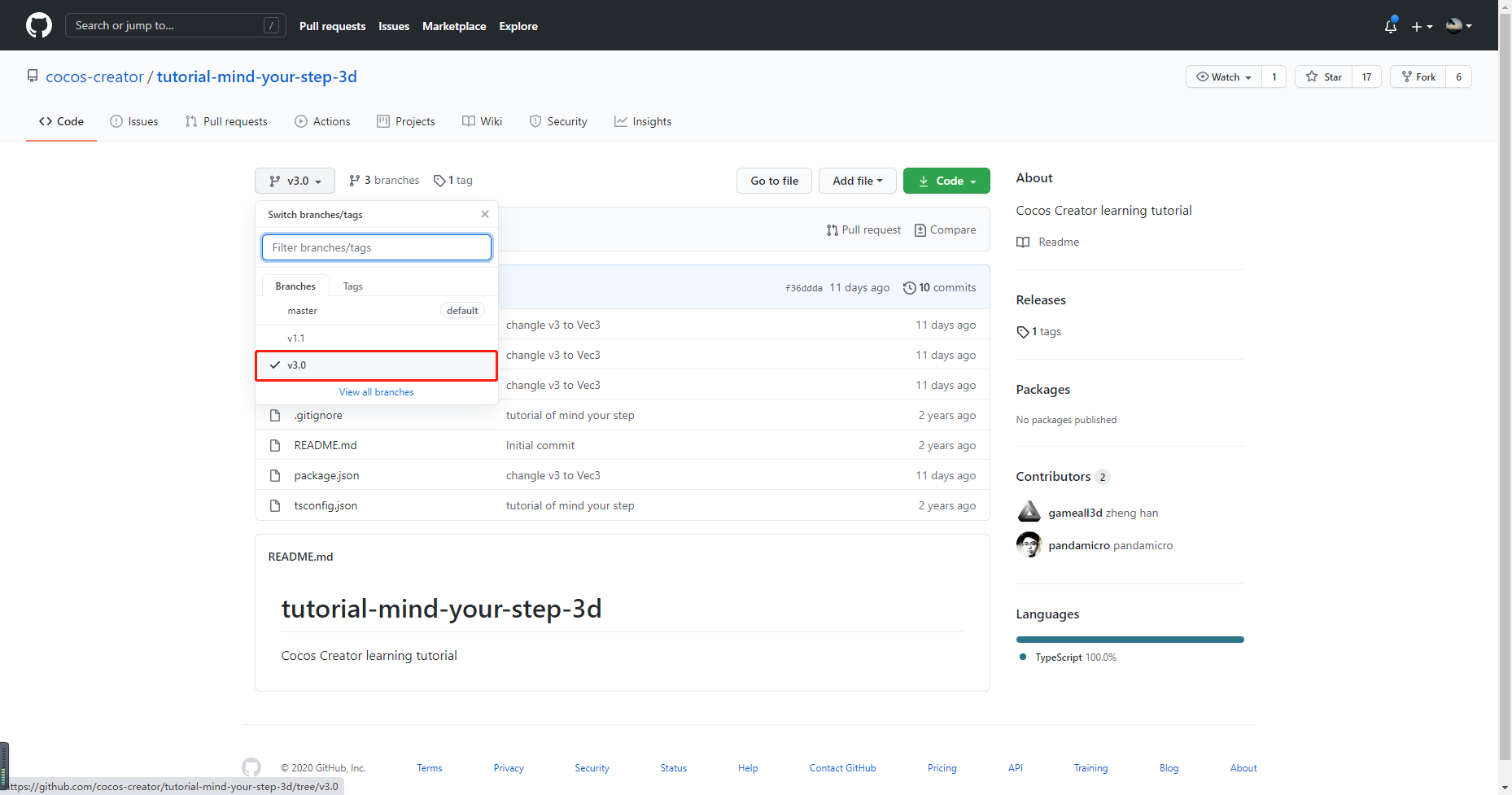Switch to the repository Security tab
Screen dimensions: 1512x795
pos(558,121)
